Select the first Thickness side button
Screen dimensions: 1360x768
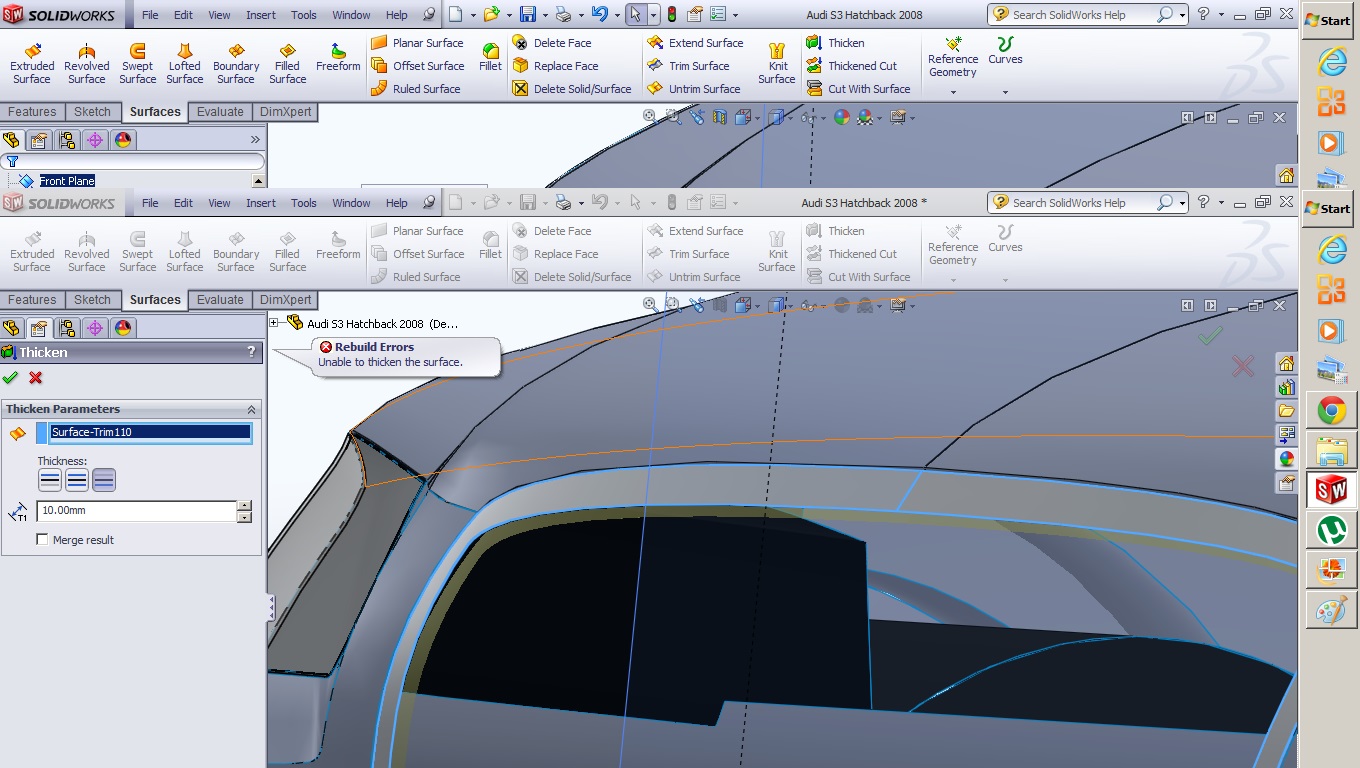point(50,480)
